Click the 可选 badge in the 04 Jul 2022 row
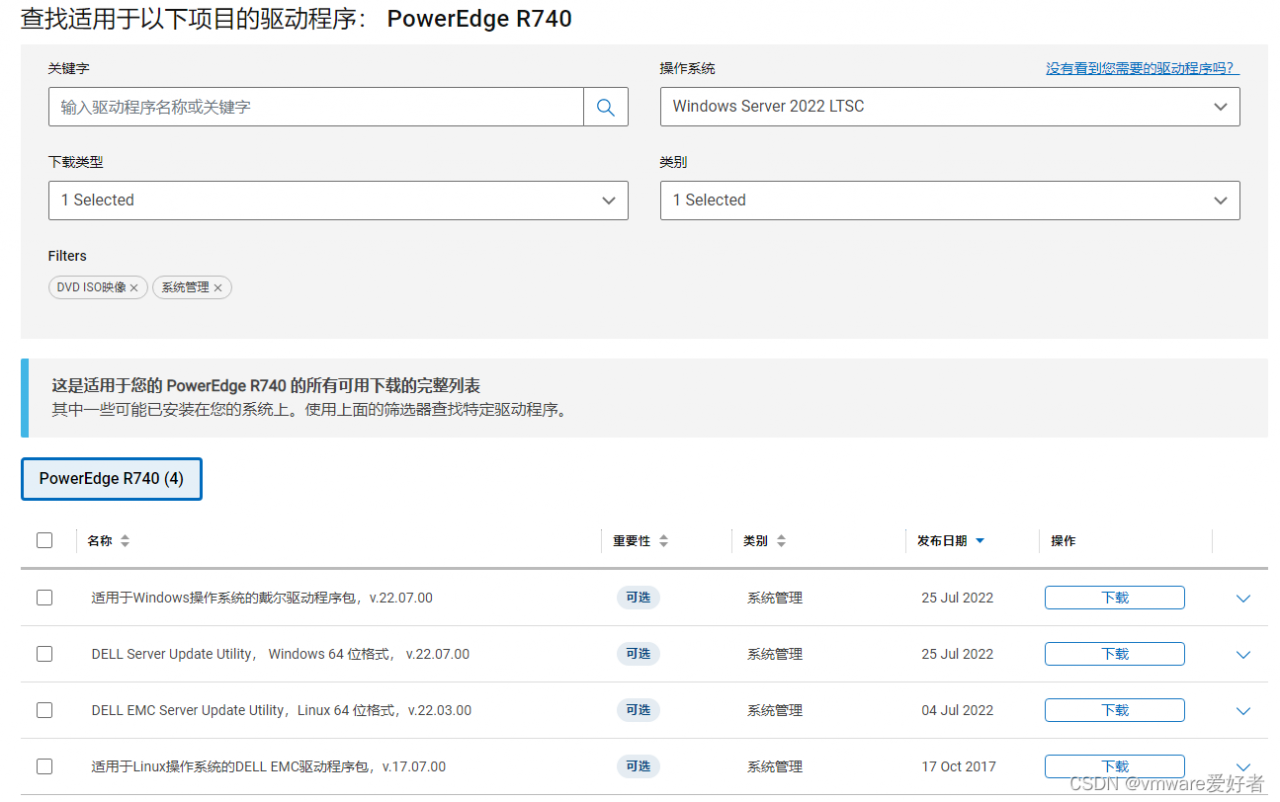 (638, 710)
